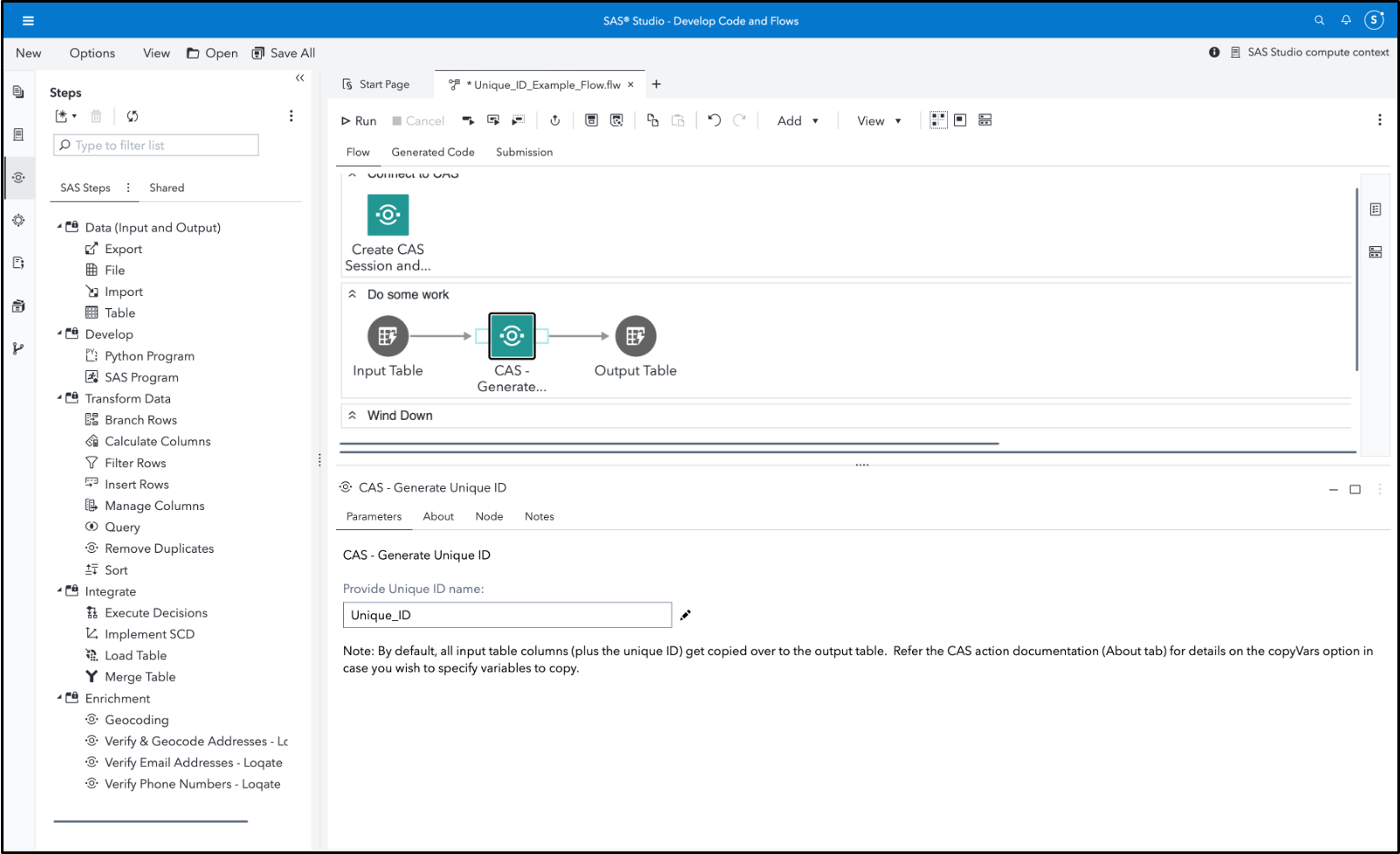Collapse the left navigation pane
The height and width of the screenshot is (854, 1400).
click(299, 78)
